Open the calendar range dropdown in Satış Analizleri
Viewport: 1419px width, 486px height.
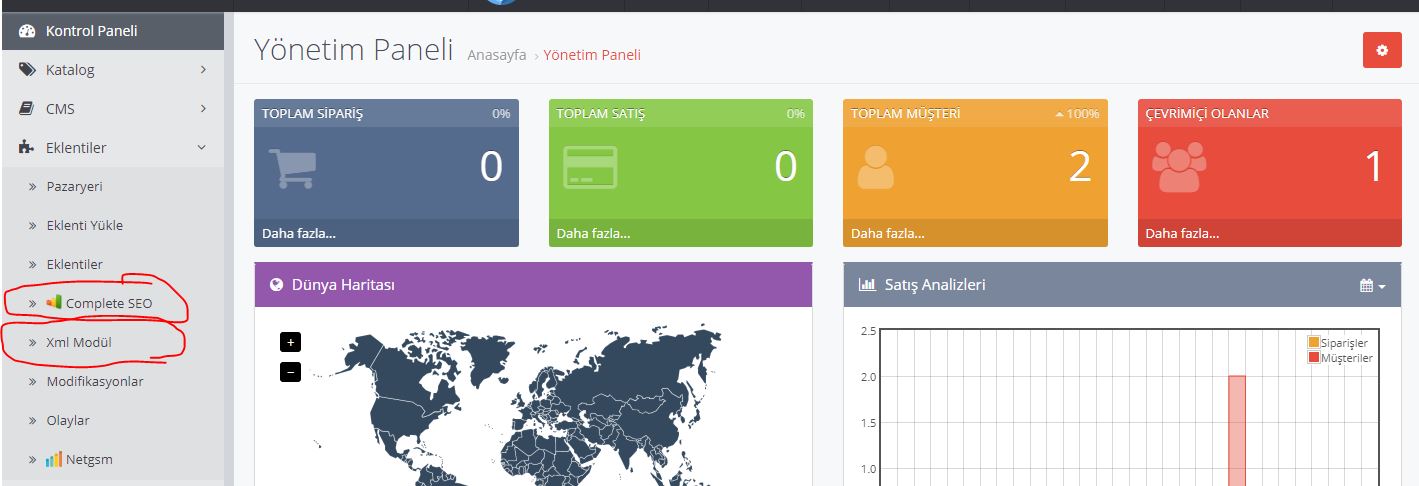click(x=1372, y=286)
